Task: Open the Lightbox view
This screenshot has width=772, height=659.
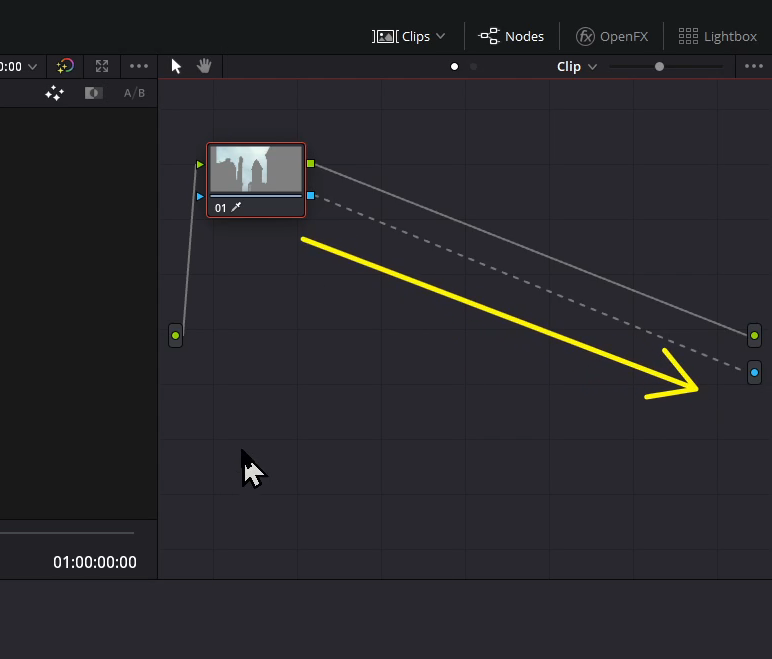Action: point(717,36)
